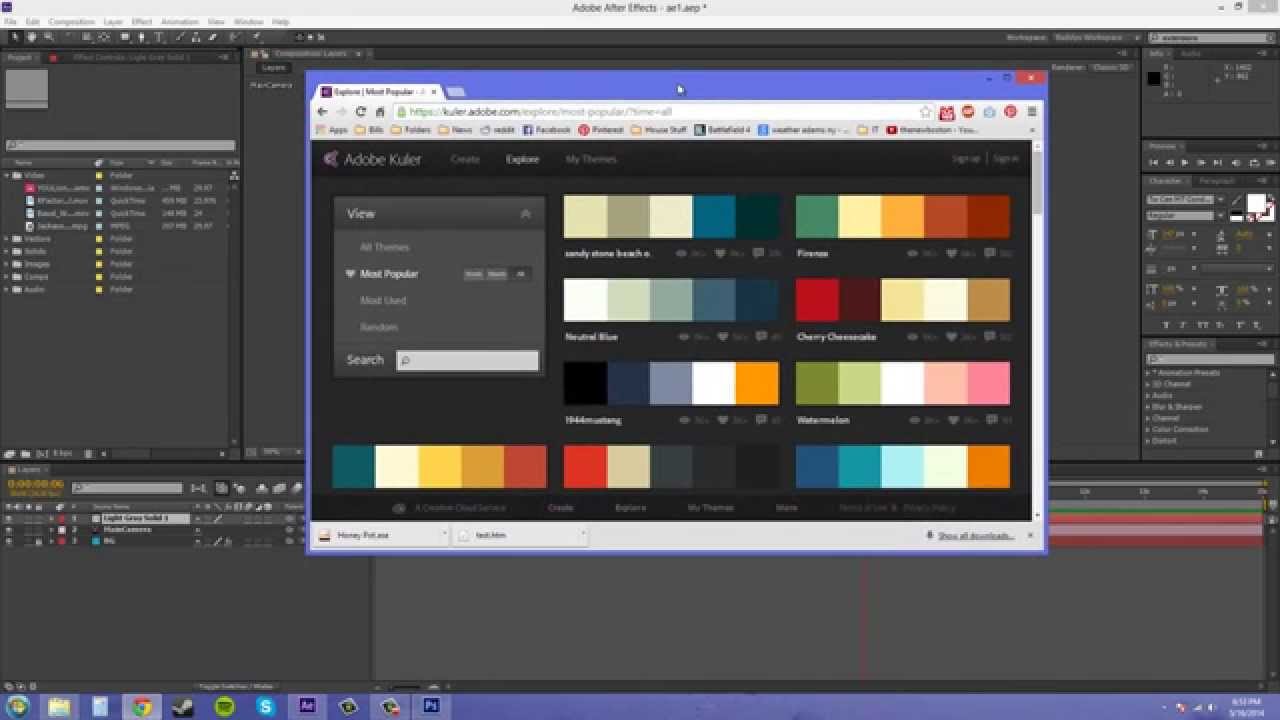Open Photoshop from the Windows taskbar
1280x720 pixels.
tap(431, 706)
